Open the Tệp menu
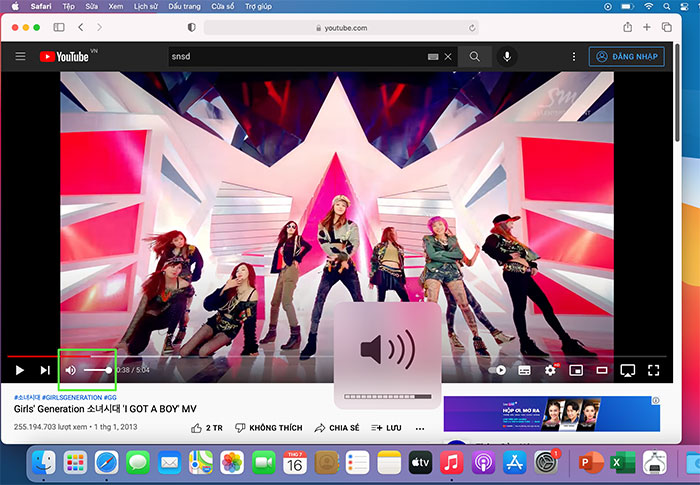700x485 pixels. (68, 6)
